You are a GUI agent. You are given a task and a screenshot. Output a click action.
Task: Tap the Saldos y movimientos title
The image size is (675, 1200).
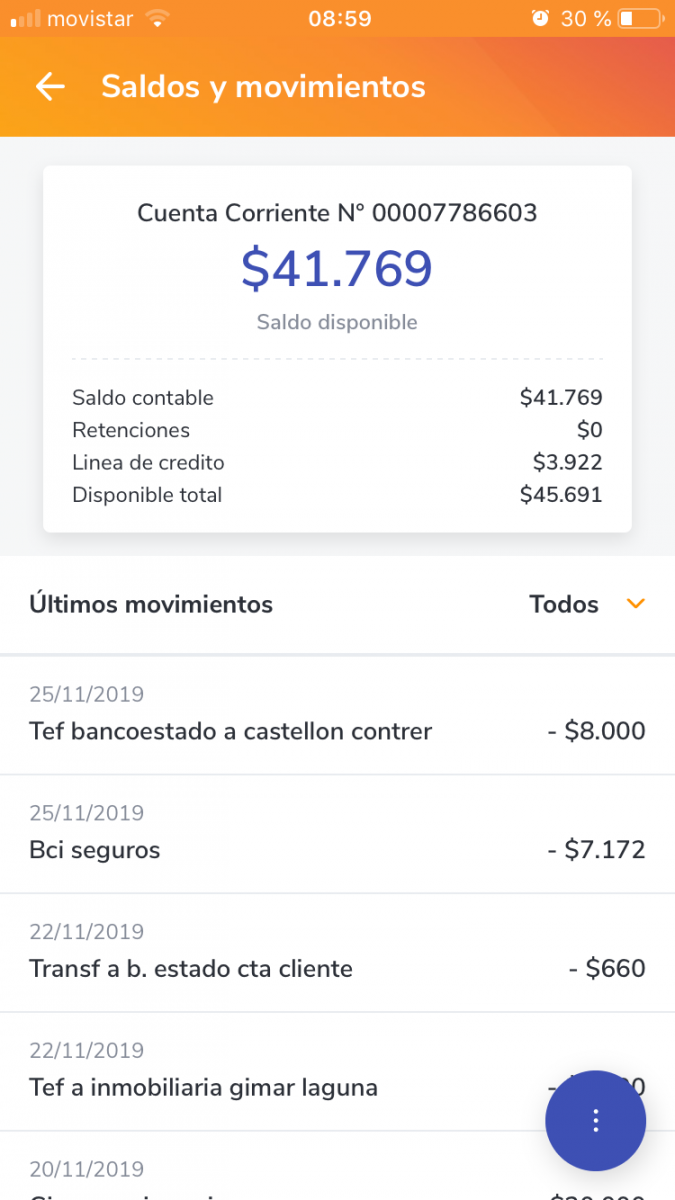point(263,87)
